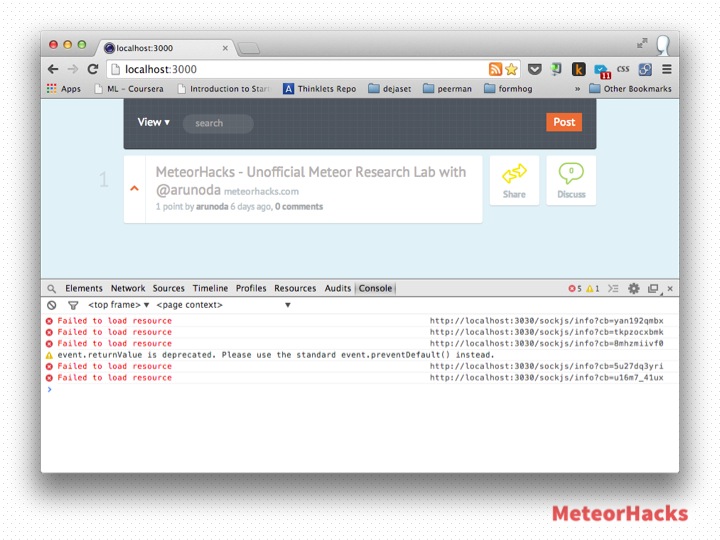
Task: Toggle the console filter funnel
Action: point(73,305)
